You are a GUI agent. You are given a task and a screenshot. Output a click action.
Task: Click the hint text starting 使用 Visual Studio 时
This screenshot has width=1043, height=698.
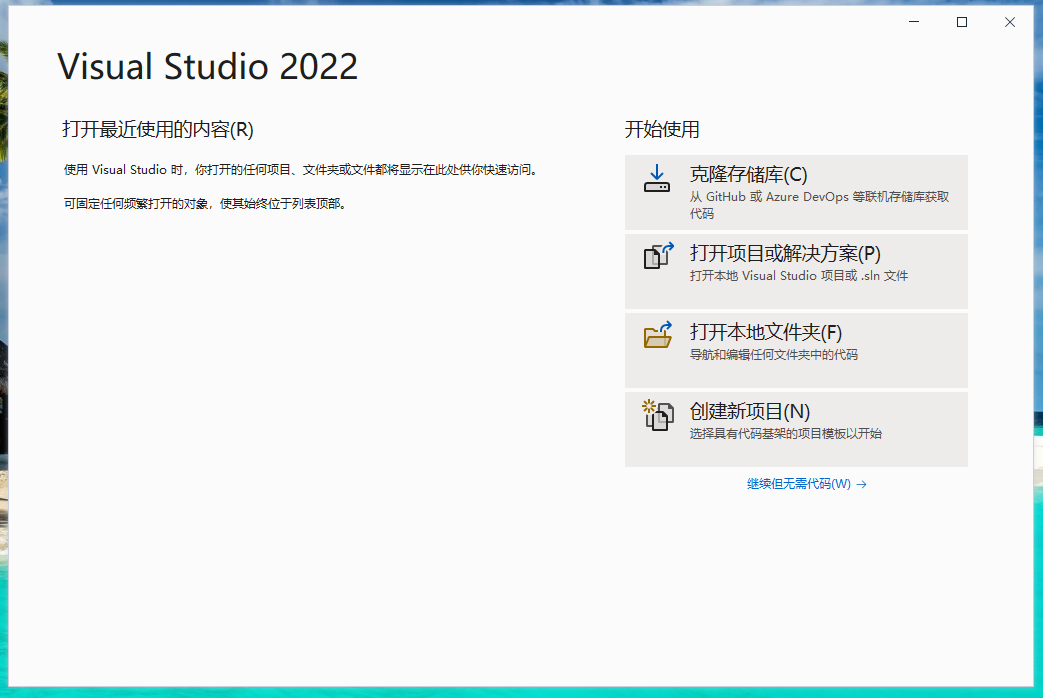[301, 170]
